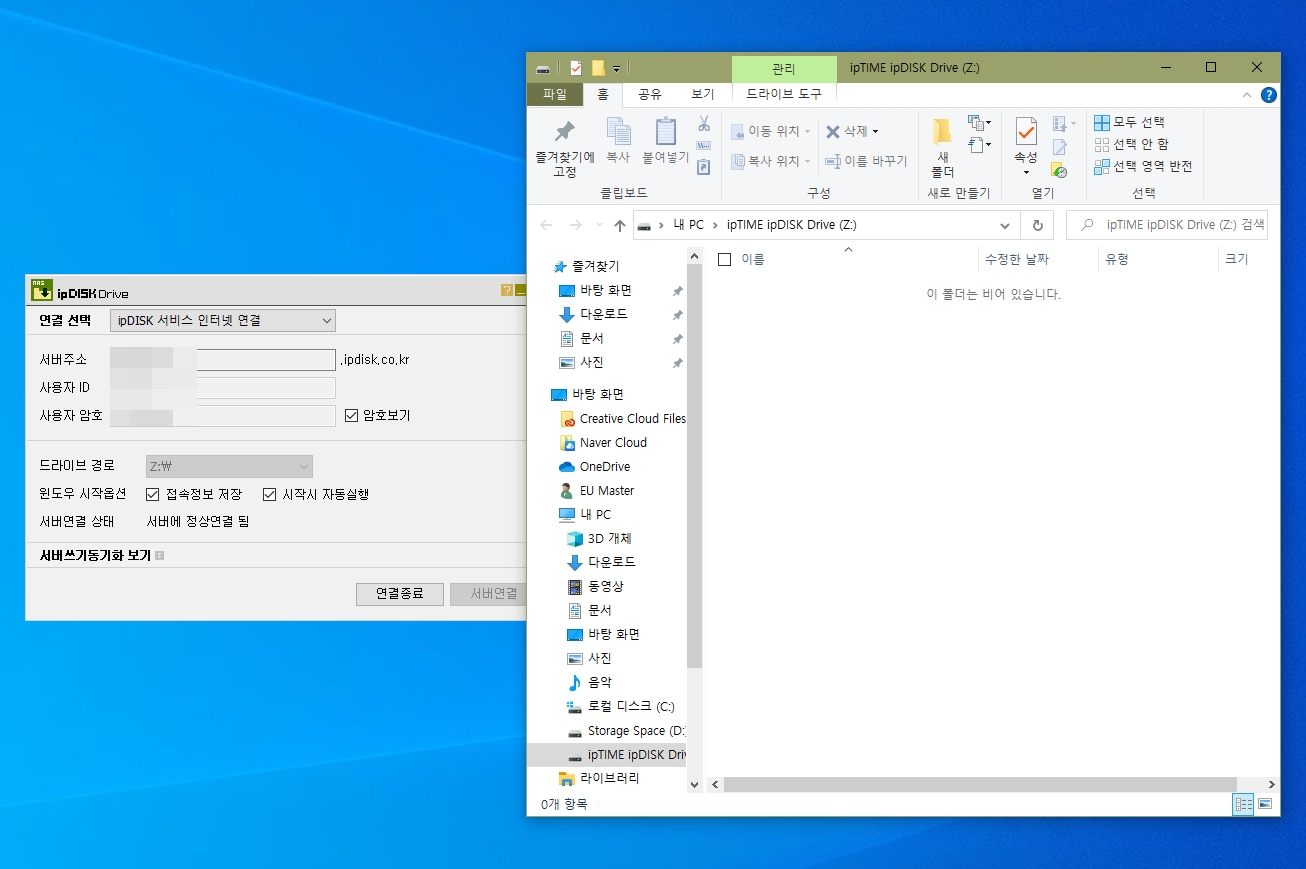The width and height of the screenshot is (1306, 869).
Task: Collapse the ribbon with the chevron
Action: (x=1246, y=95)
